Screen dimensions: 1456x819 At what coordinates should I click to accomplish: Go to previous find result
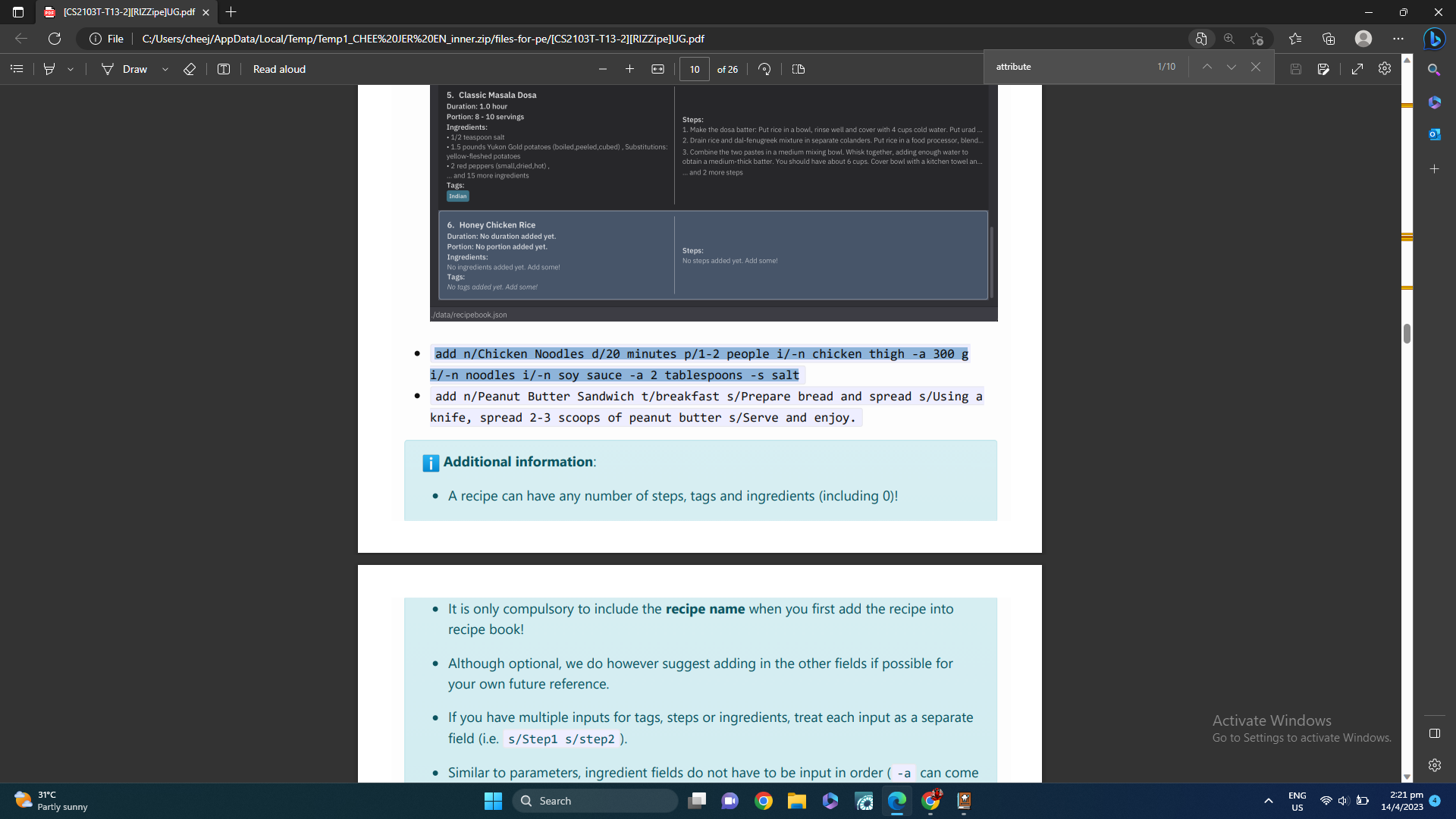point(1207,67)
